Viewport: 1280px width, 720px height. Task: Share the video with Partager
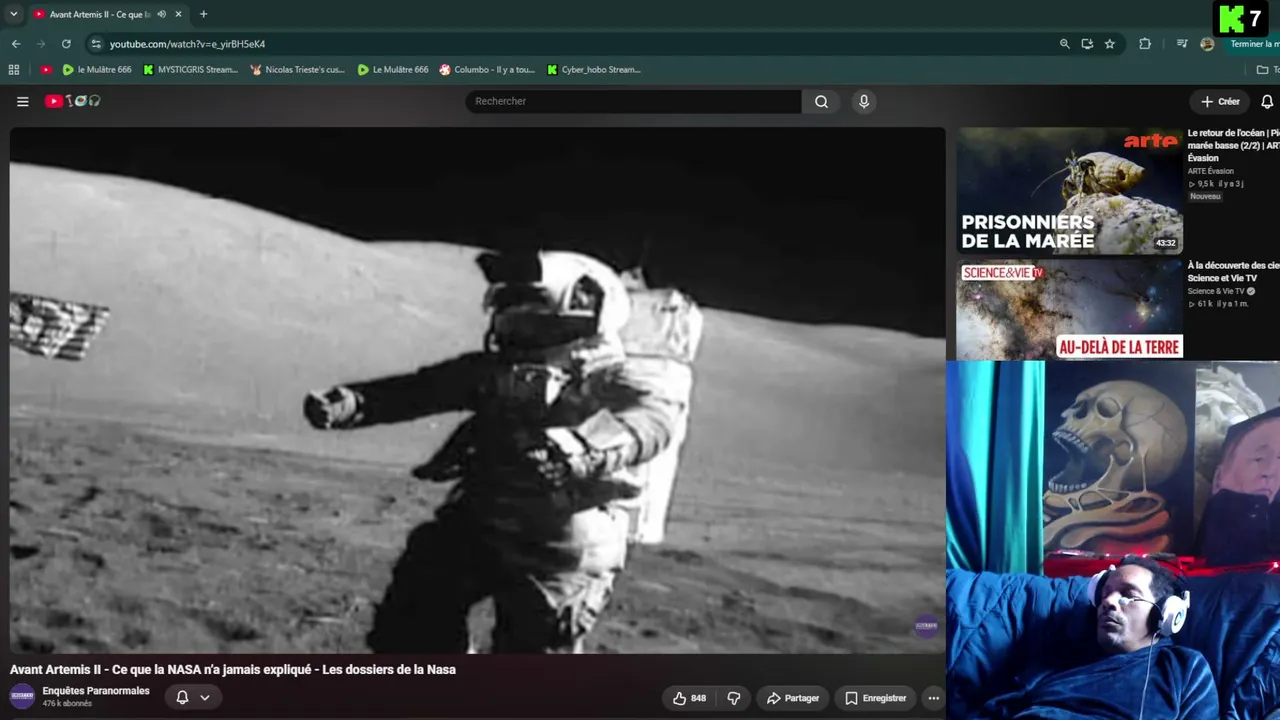point(792,698)
